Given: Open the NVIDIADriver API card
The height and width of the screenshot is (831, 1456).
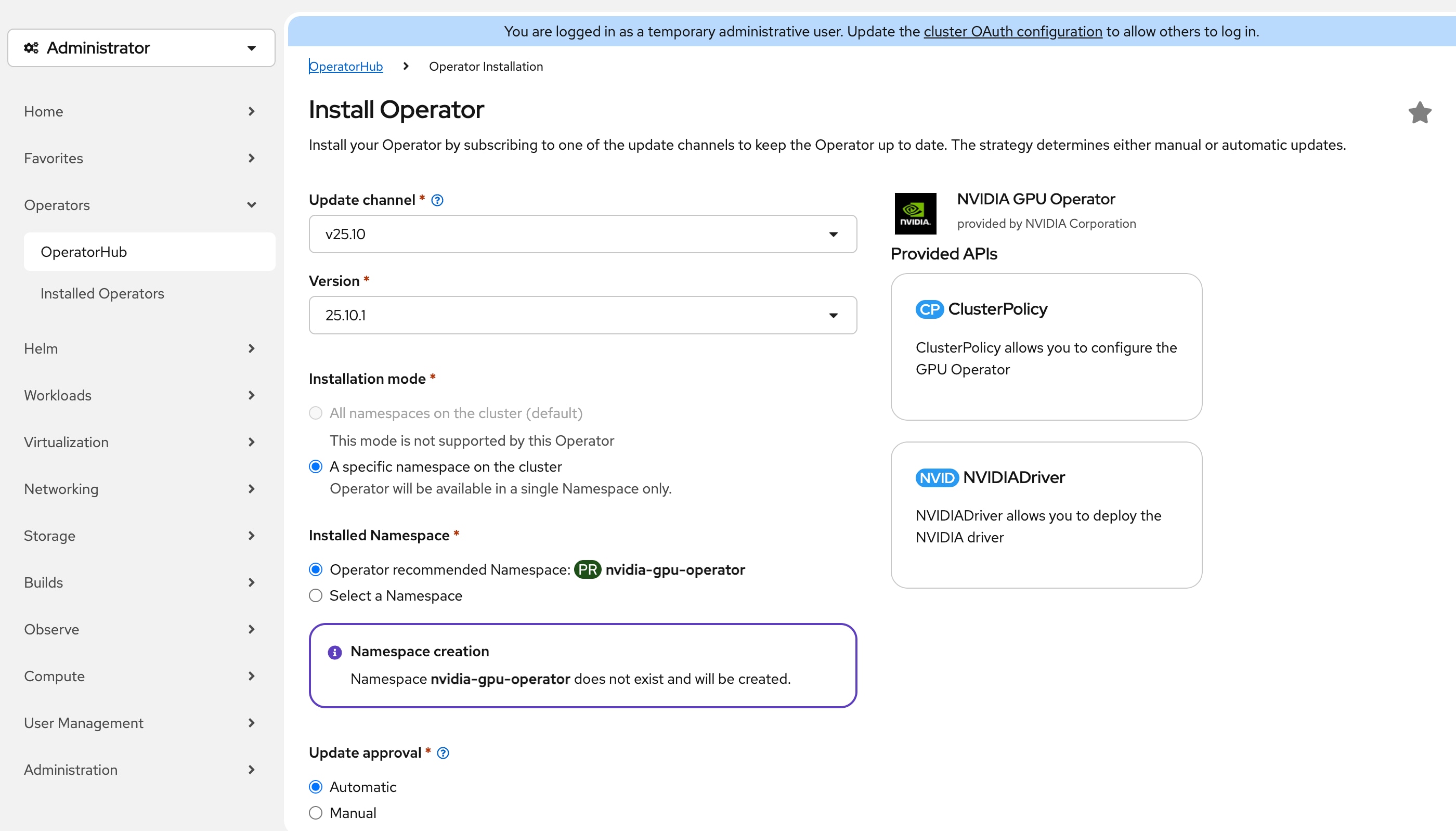Looking at the screenshot, I should point(1046,515).
